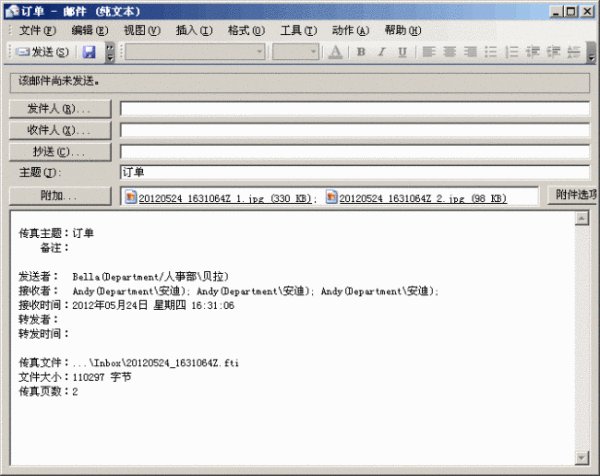The image size is (600, 476).
Task: Focus the recipient (收件人) input field
Action: (355, 130)
